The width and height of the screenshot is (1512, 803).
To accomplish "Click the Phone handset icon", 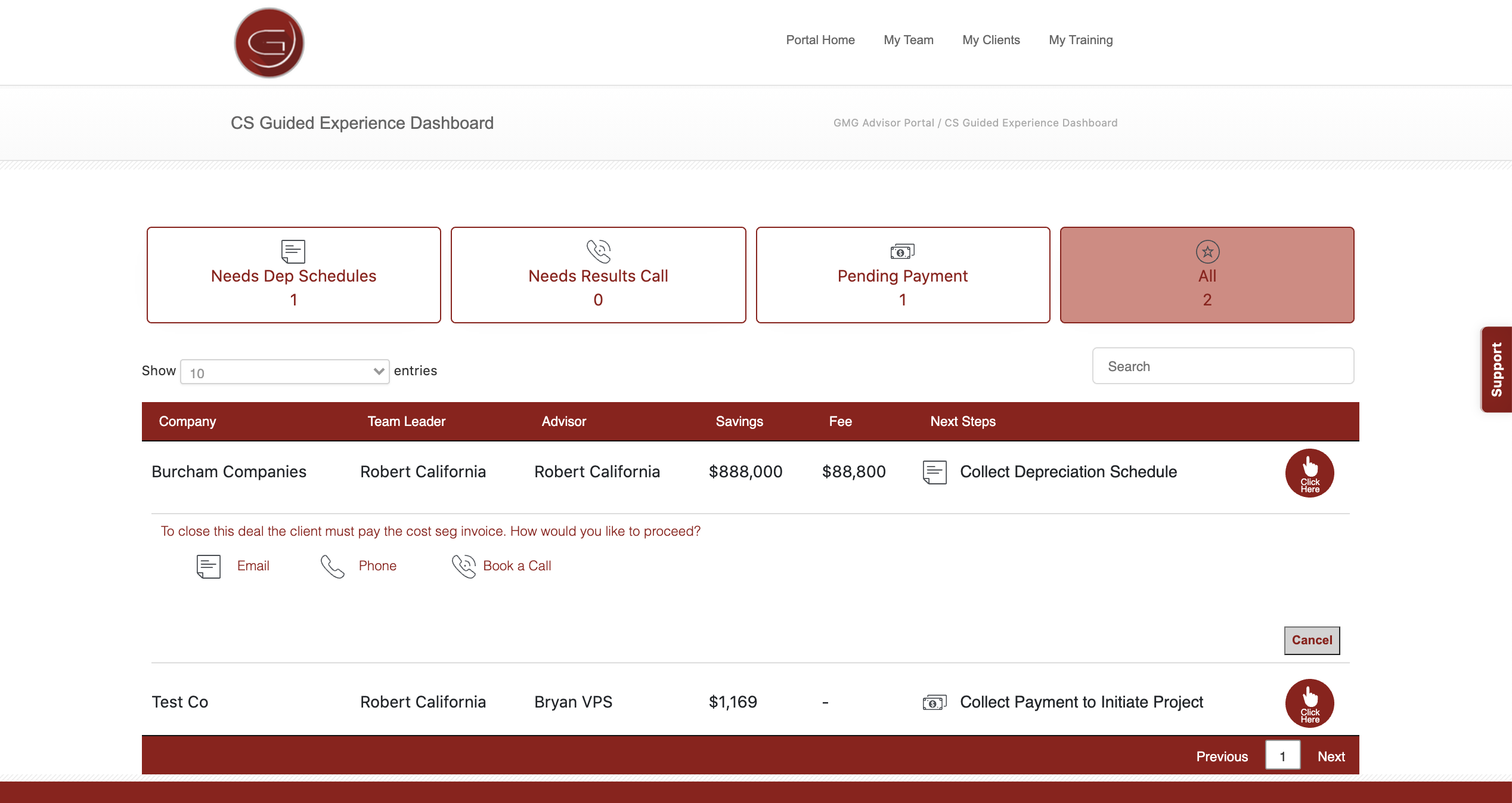I will tap(332, 566).
